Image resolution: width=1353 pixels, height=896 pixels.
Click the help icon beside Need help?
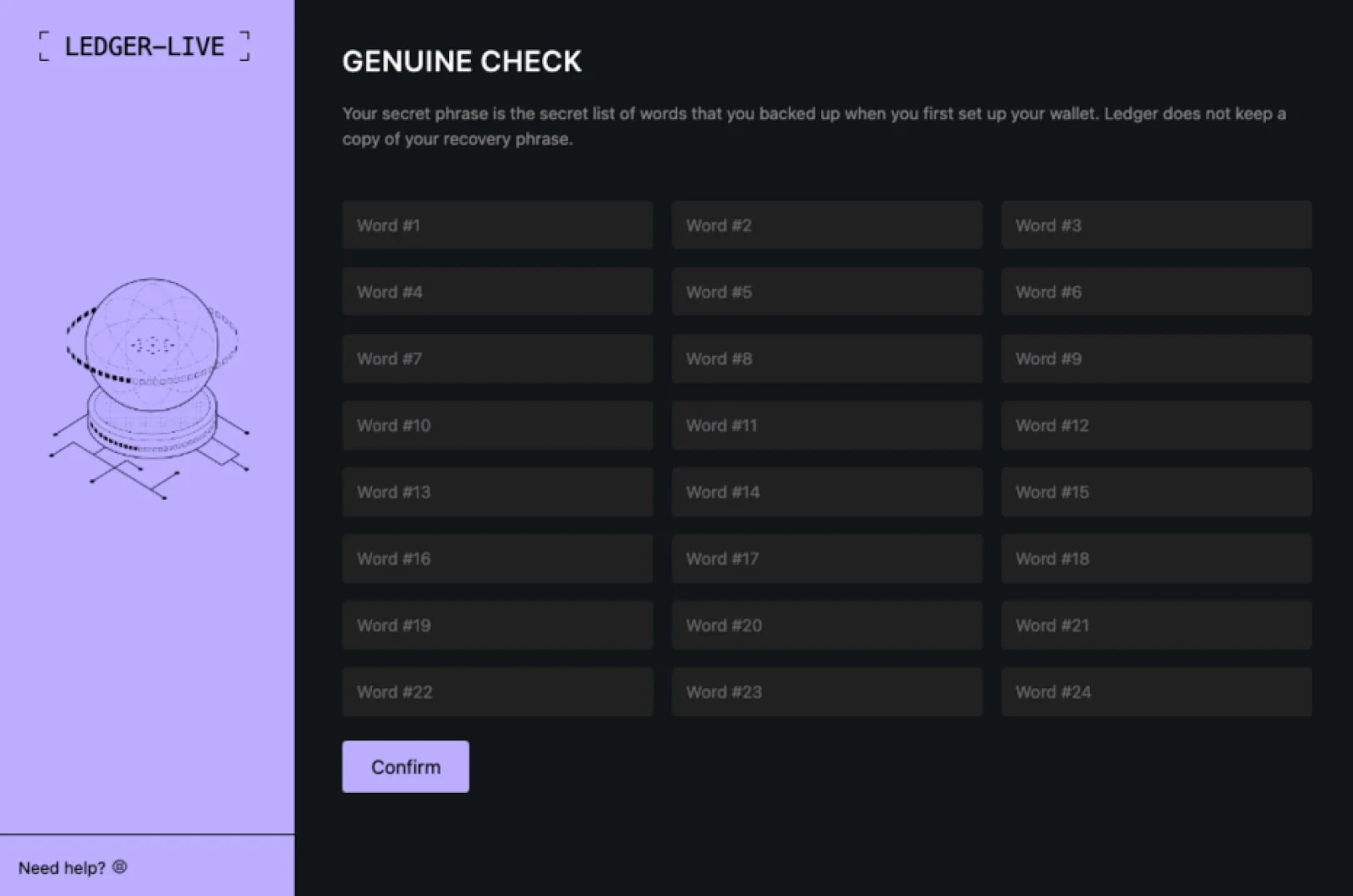(120, 866)
